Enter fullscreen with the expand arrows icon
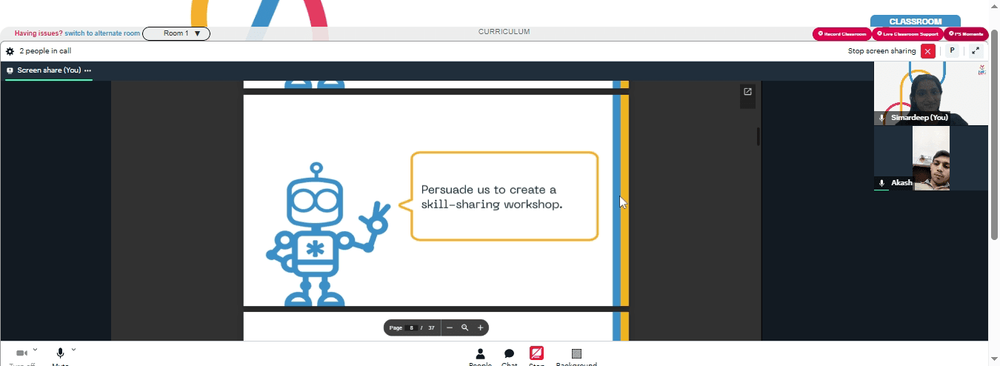This screenshot has height=366, width=1000. [976, 51]
